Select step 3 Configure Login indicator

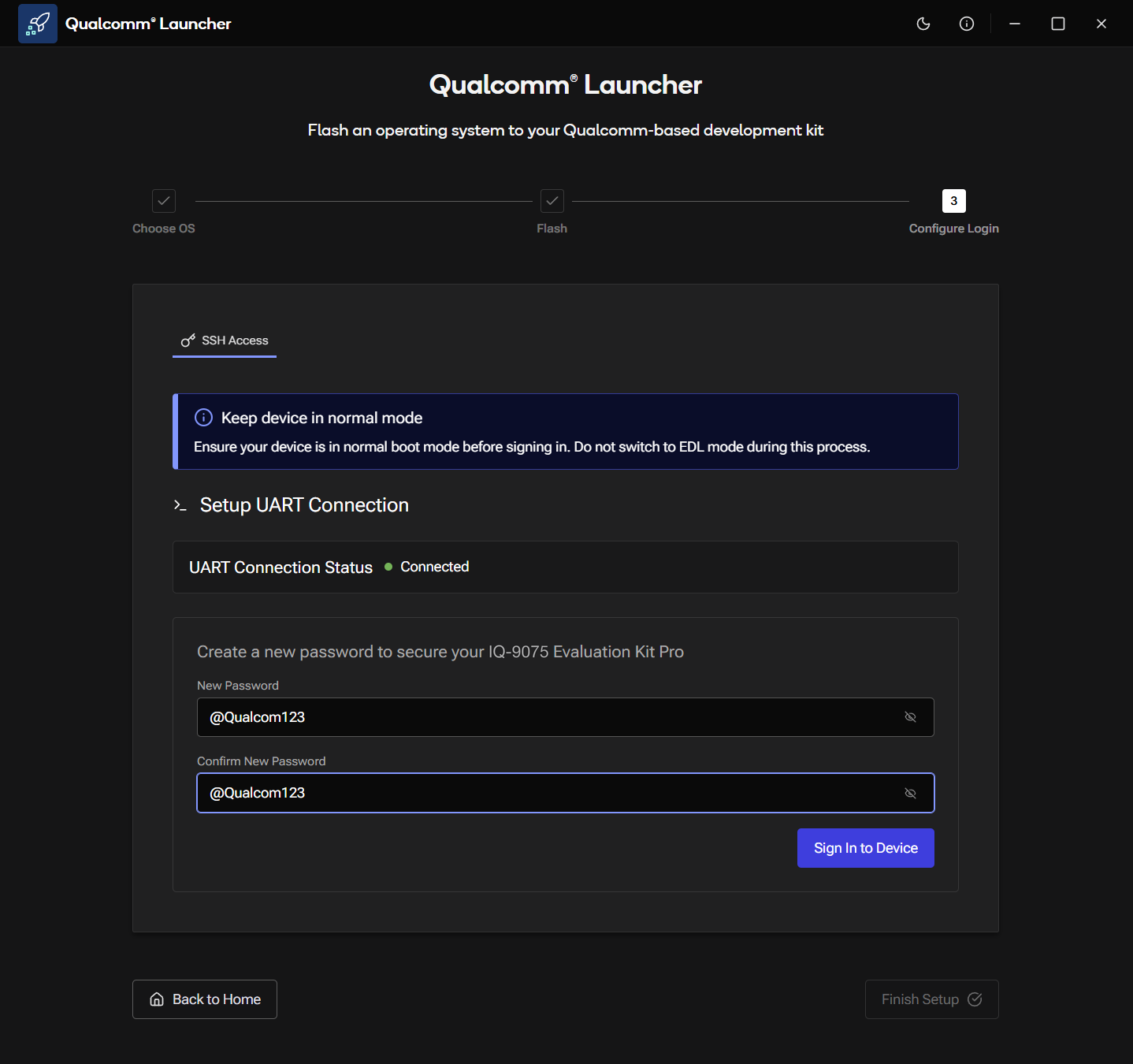point(954,201)
